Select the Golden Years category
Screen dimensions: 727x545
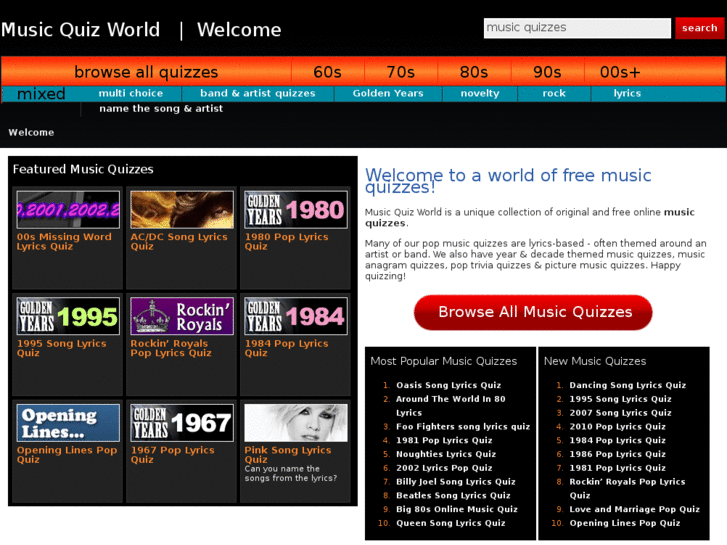388,93
